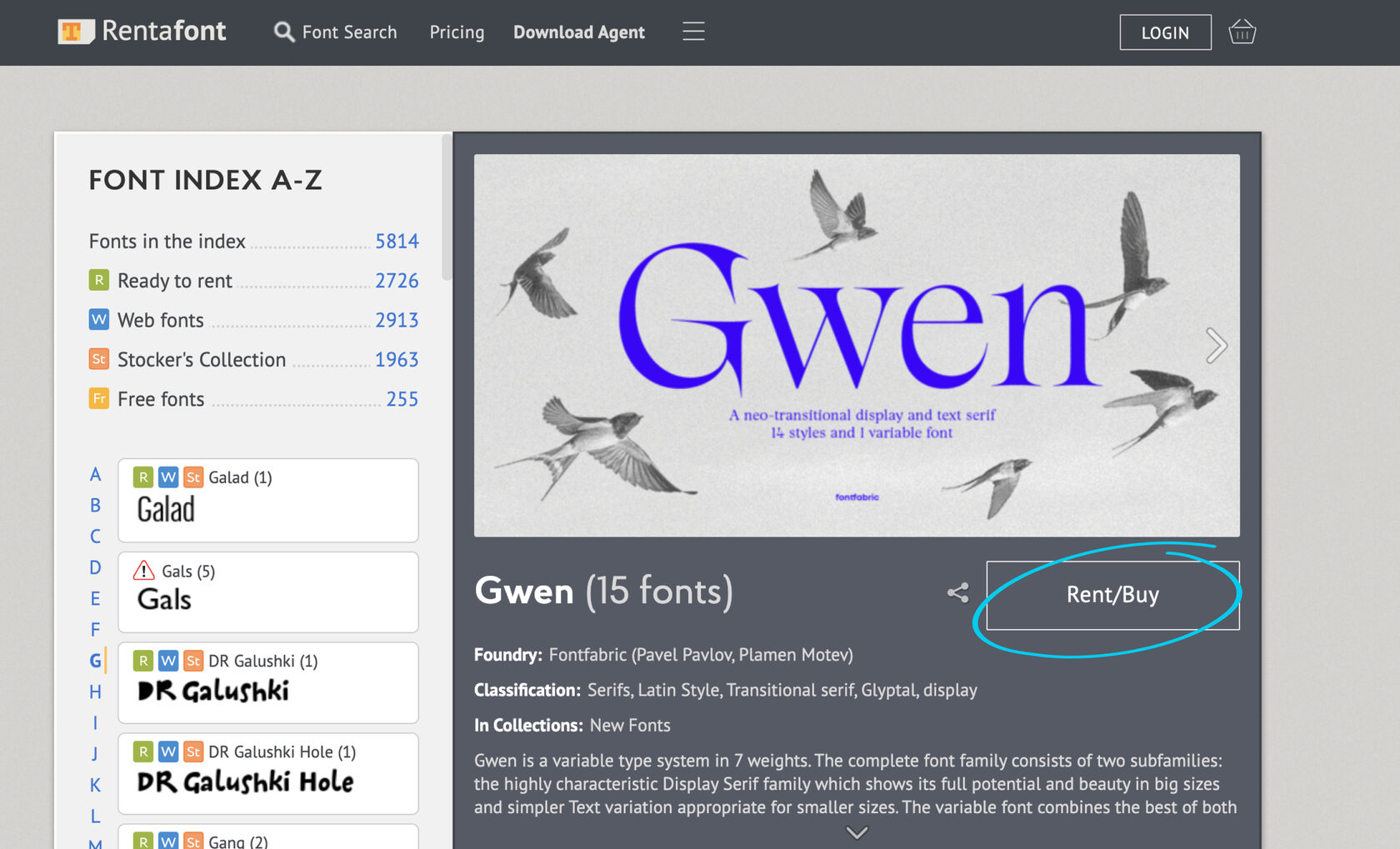Select letter G in font index

coord(95,661)
